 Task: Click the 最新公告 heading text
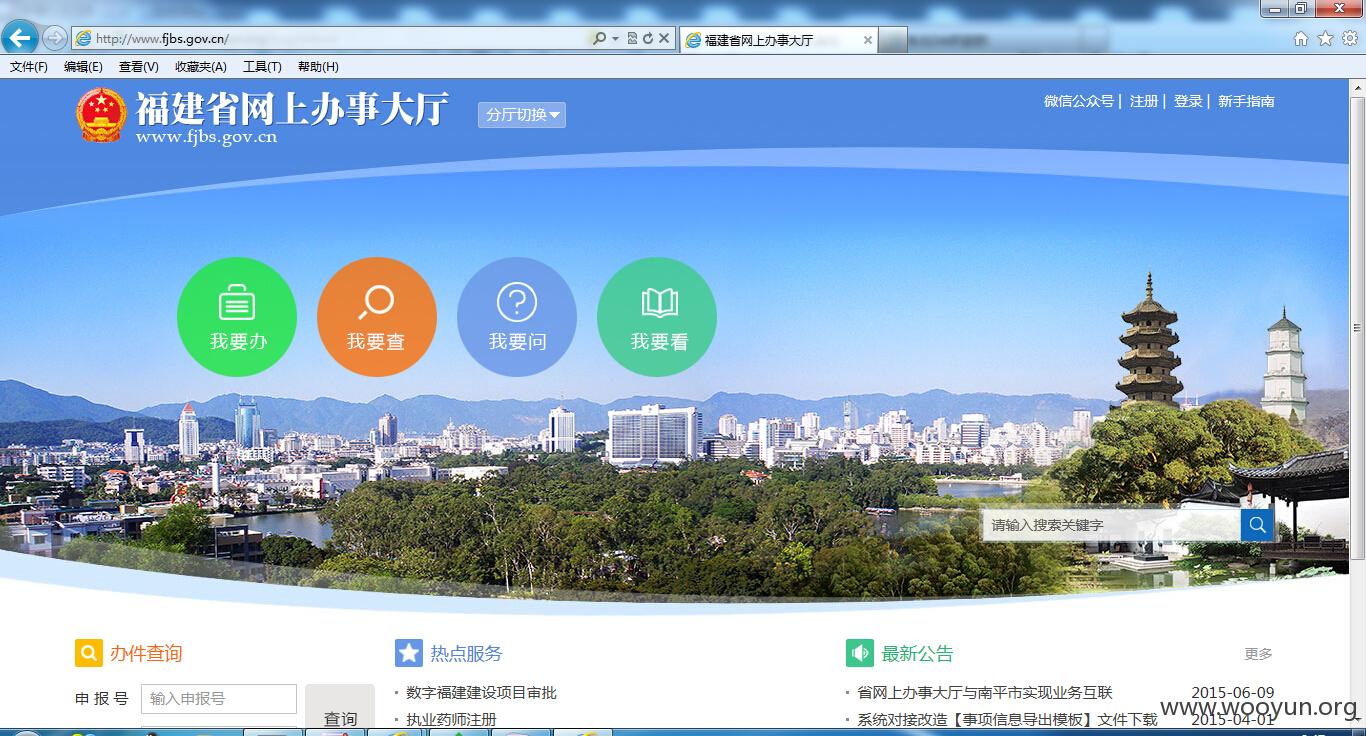(917, 653)
